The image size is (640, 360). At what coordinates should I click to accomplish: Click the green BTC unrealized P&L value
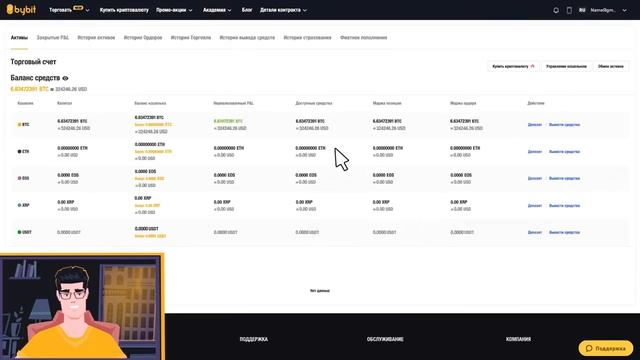[x=228, y=121]
